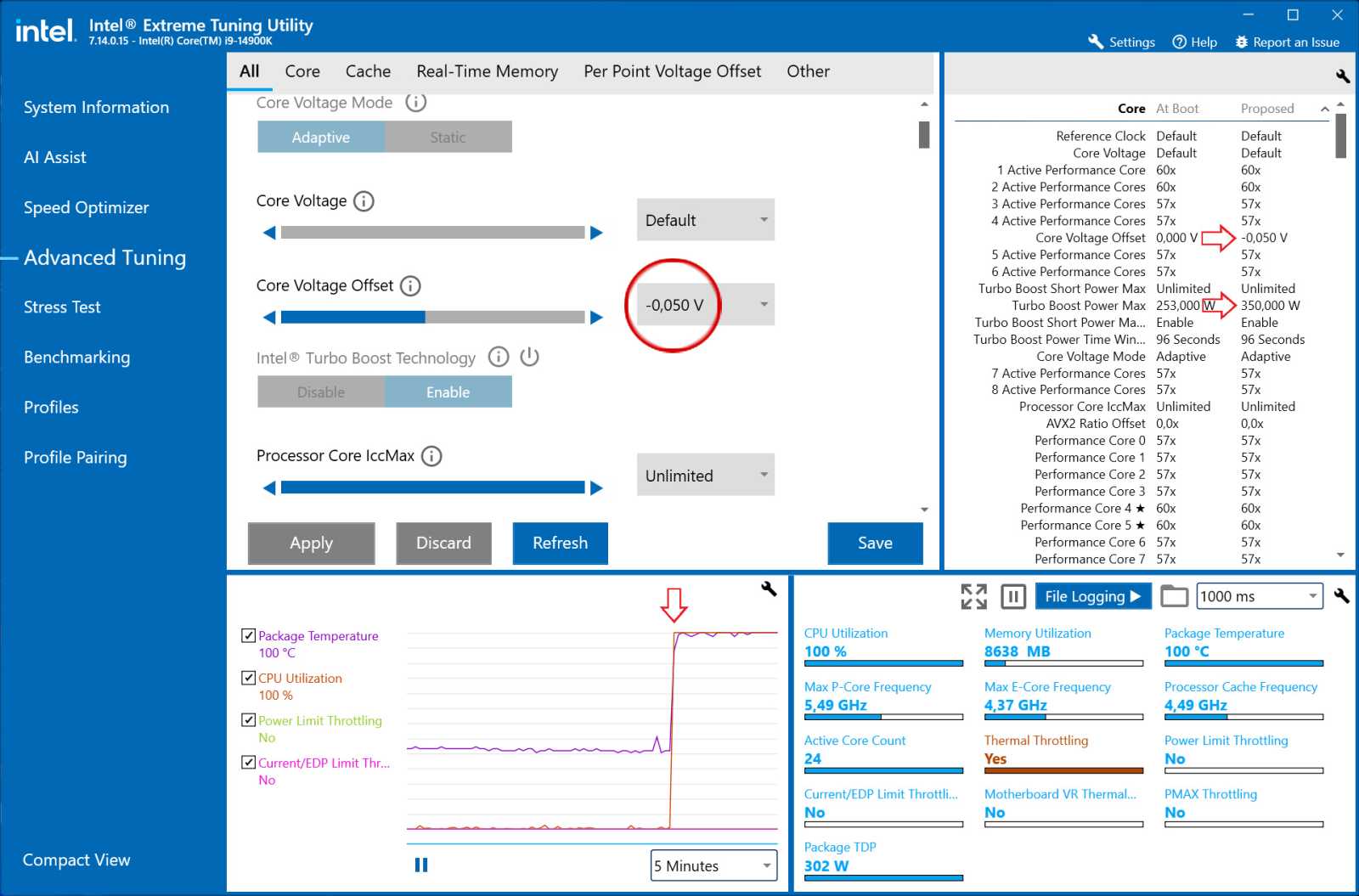Enable Intel Turbo Boost Technology
The image size is (1359, 896).
tap(448, 392)
